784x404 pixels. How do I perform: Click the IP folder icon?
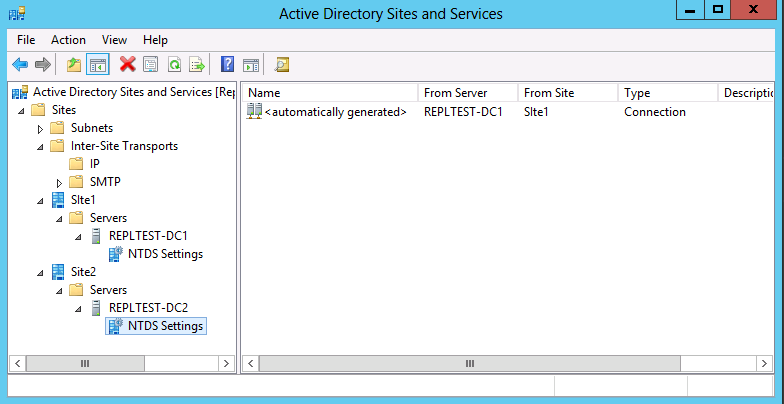click(x=76, y=164)
